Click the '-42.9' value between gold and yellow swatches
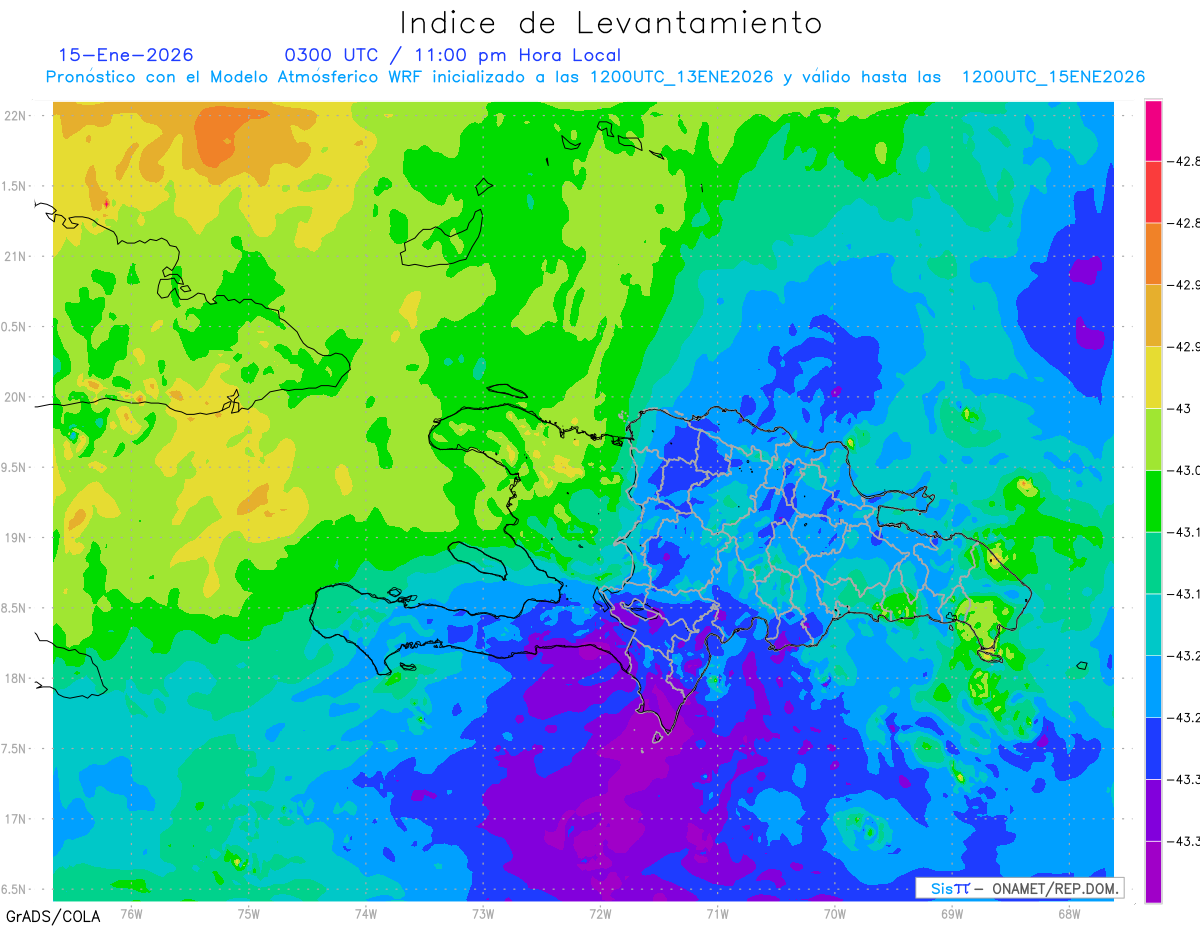1200x927 pixels. click(1185, 347)
